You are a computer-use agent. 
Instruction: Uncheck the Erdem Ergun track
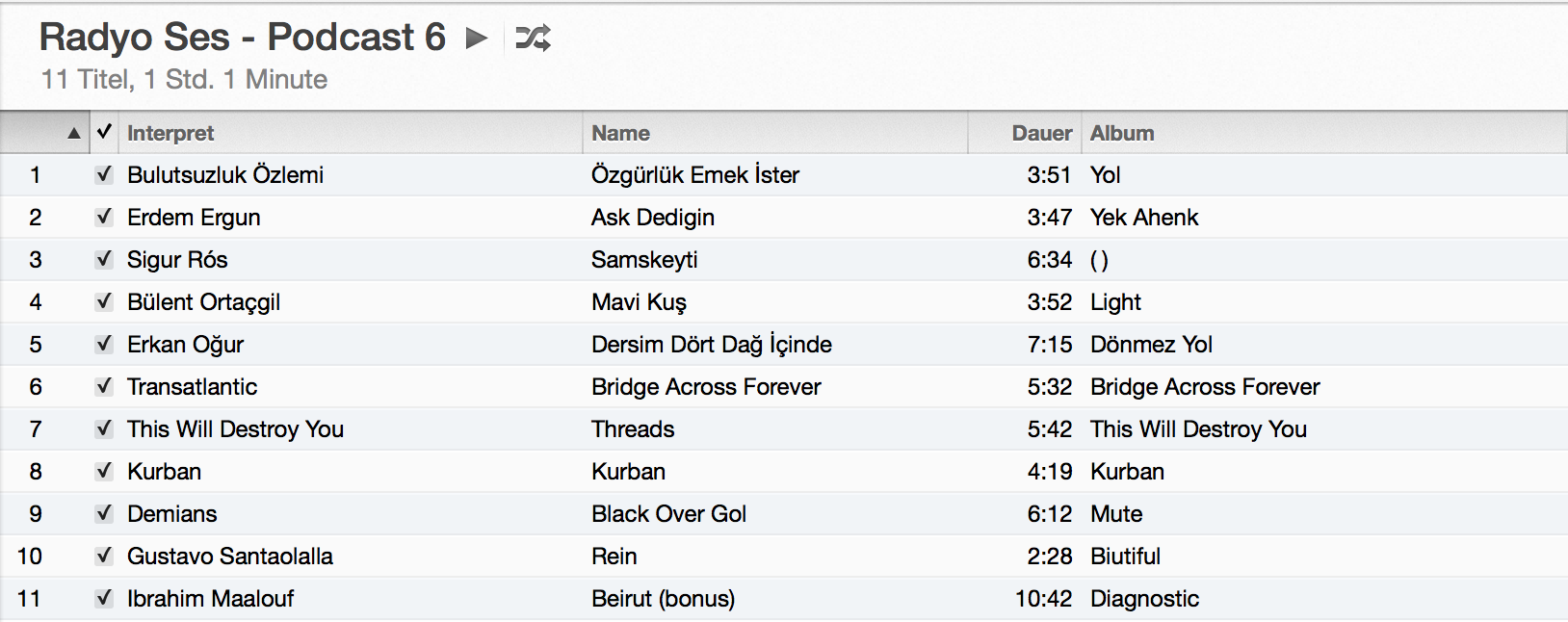click(104, 217)
